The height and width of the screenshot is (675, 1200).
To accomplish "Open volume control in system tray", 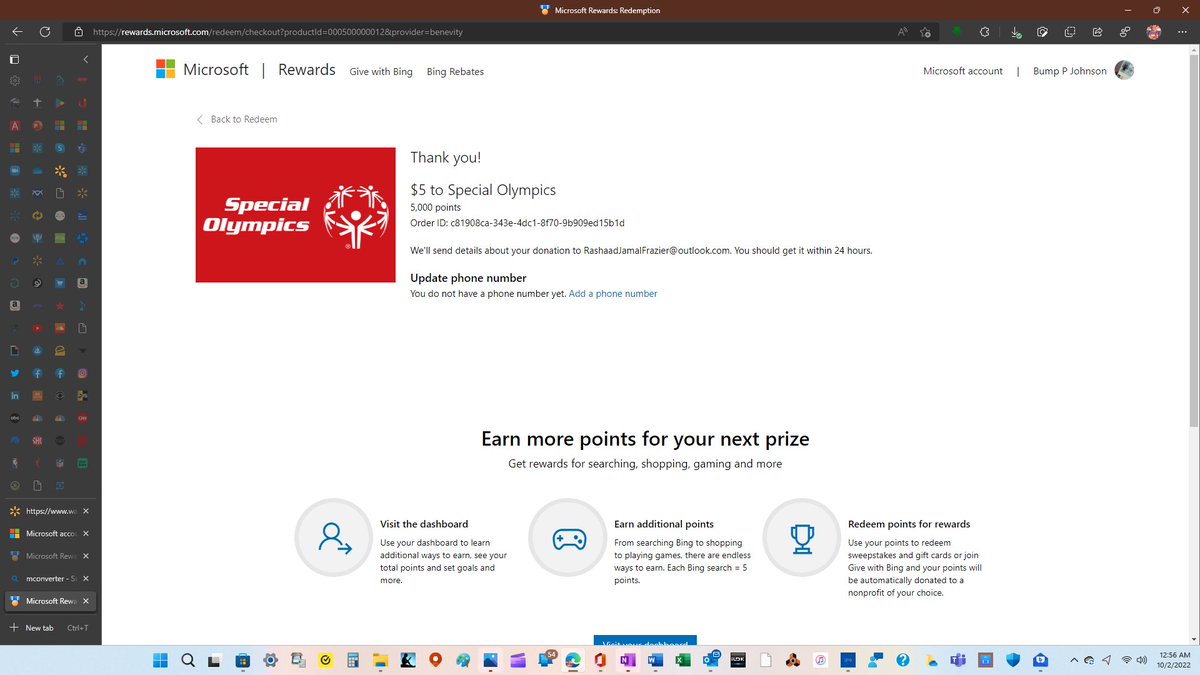I will pyautogui.click(x=1142, y=660).
